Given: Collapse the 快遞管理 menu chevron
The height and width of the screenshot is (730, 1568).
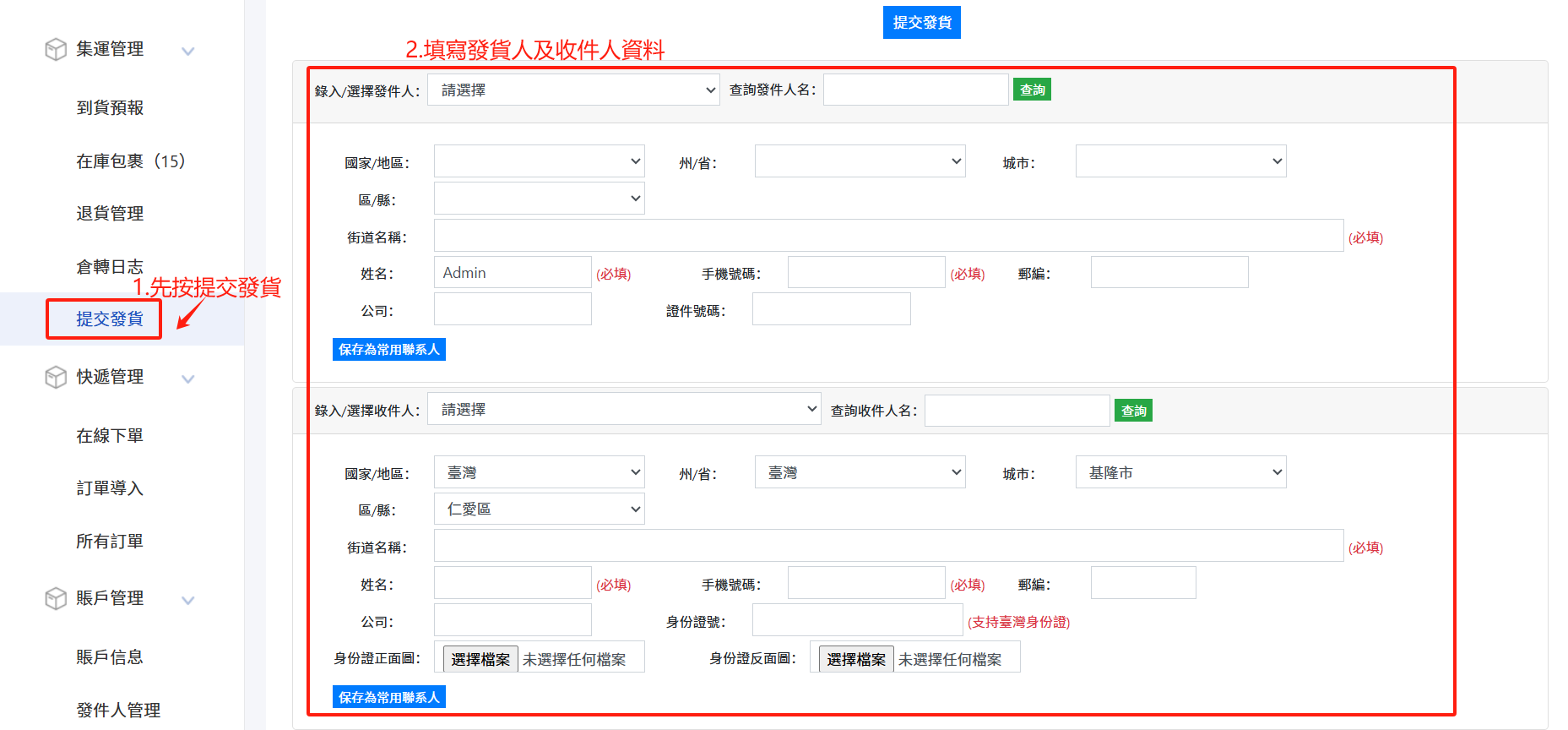Looking at the screenshot, I should pyautogui.click(x=188, y=379).
